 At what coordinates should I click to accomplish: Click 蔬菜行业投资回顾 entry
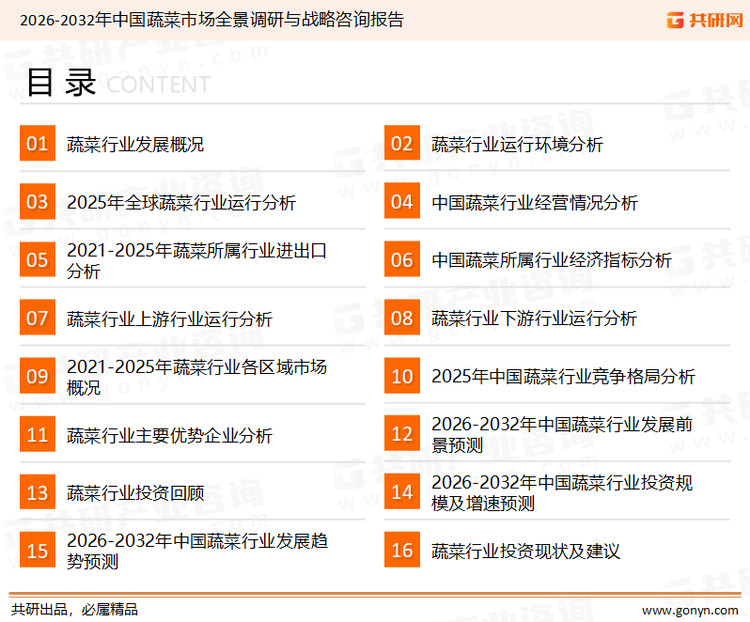[x=135, y=492]
